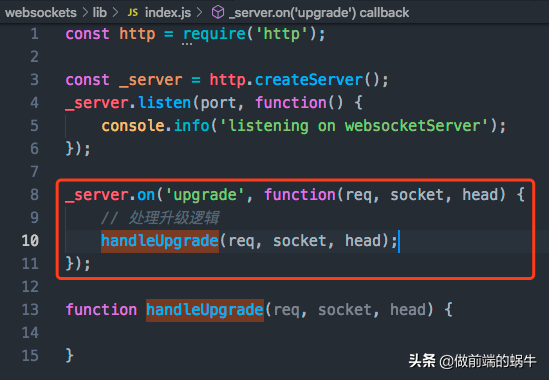Click the "const" keyword on line 3
The height and width of the screenshot is (380, 549).
click(88, 80)
